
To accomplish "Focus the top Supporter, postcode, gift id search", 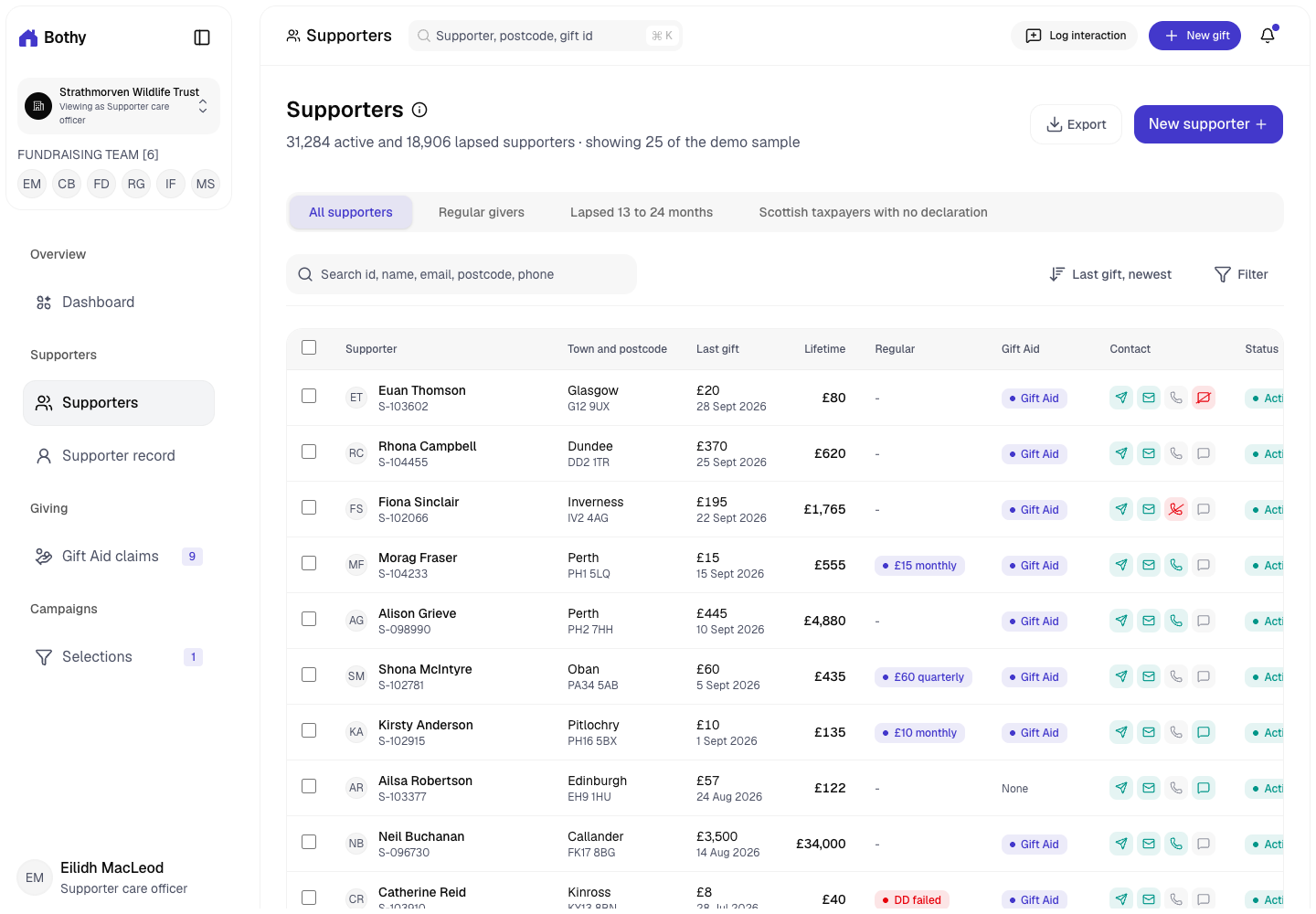I will 546,36.
